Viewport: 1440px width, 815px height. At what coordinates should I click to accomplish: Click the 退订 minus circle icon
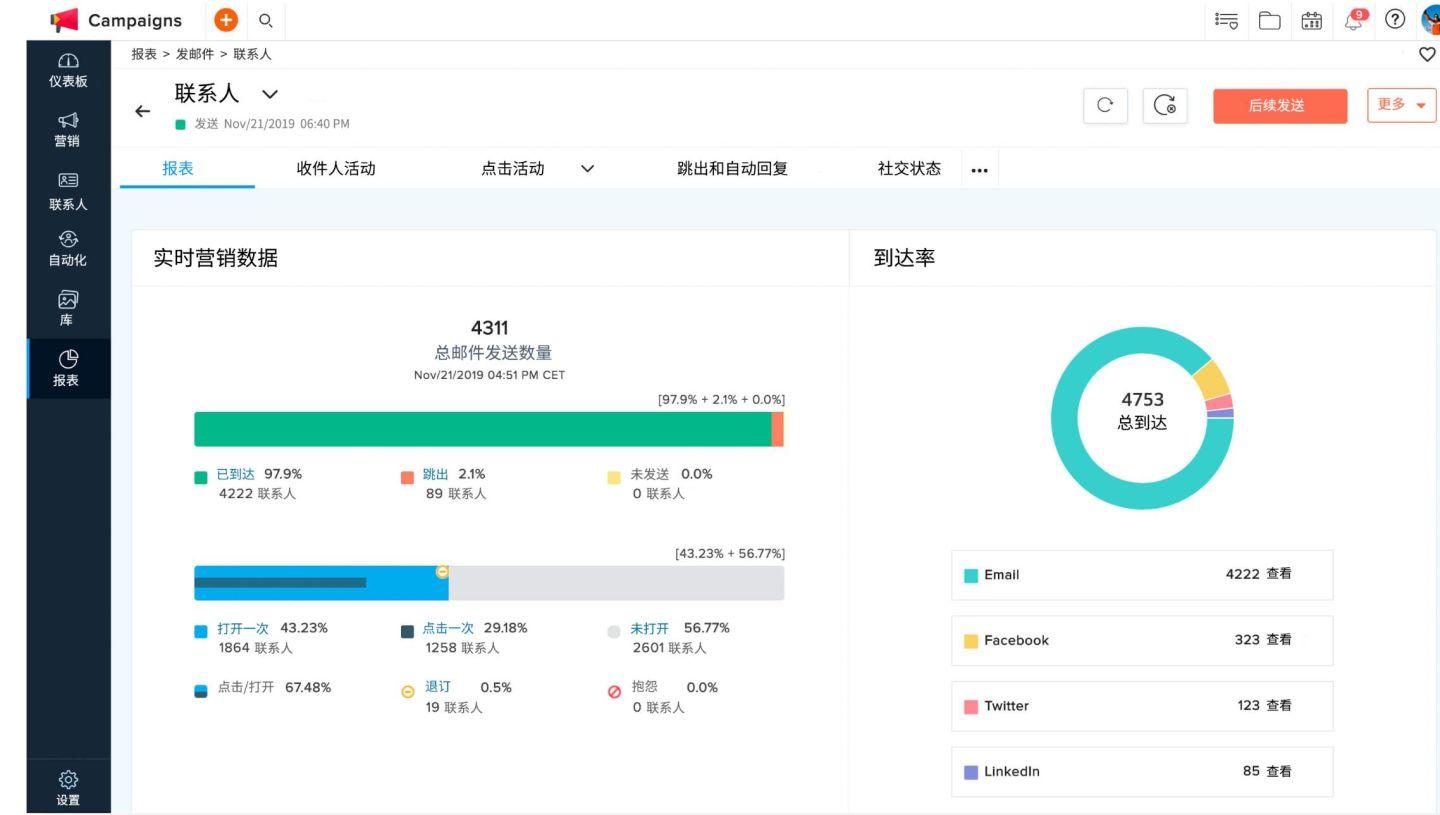point(407,691)
